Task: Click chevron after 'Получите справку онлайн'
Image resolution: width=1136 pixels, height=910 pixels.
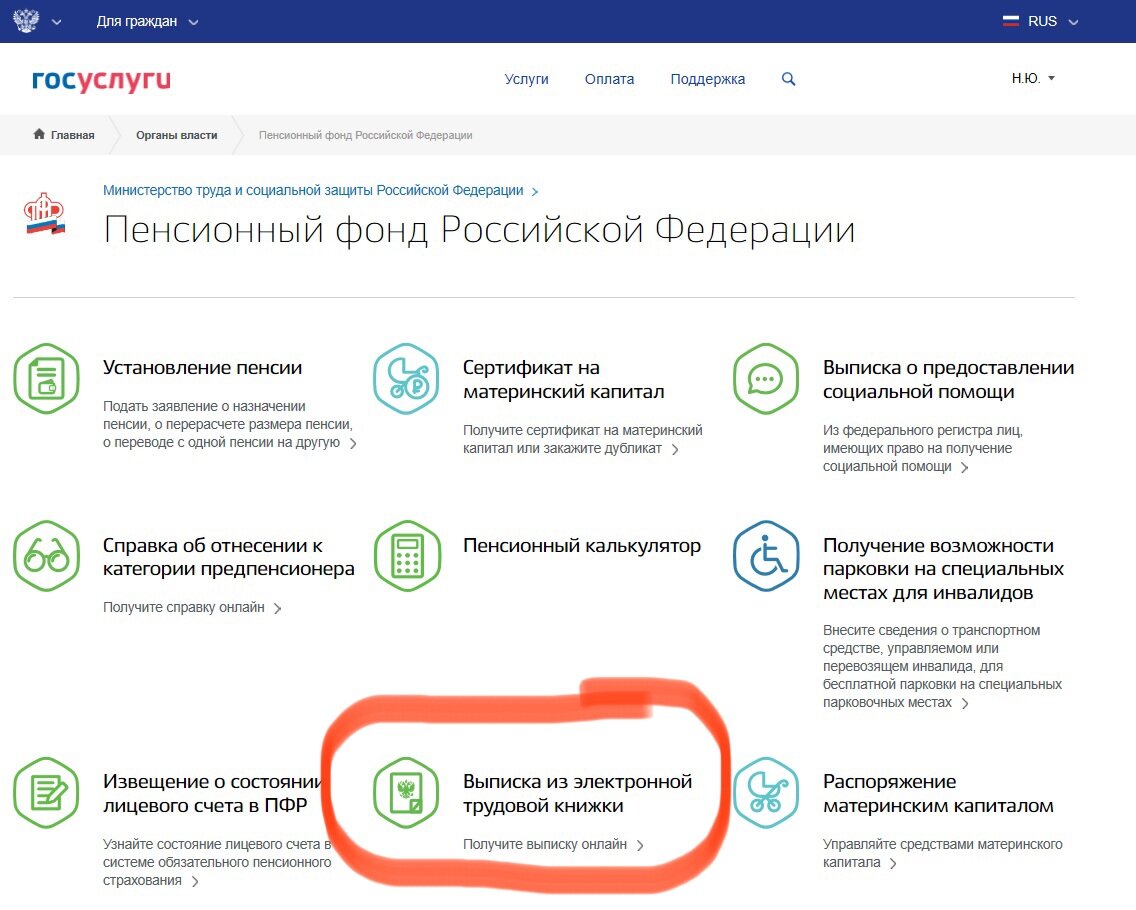Action: tap(277, 609)
